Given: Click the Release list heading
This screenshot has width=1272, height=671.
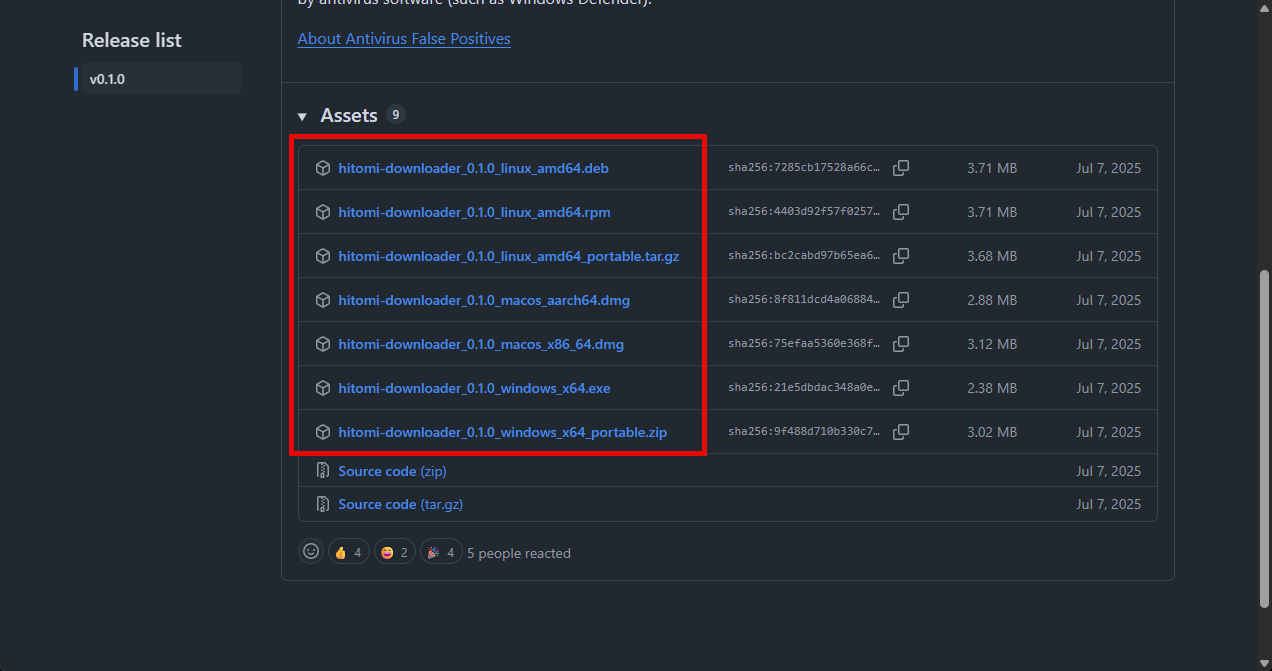Looking at the screenshot, I should (132, 41).
